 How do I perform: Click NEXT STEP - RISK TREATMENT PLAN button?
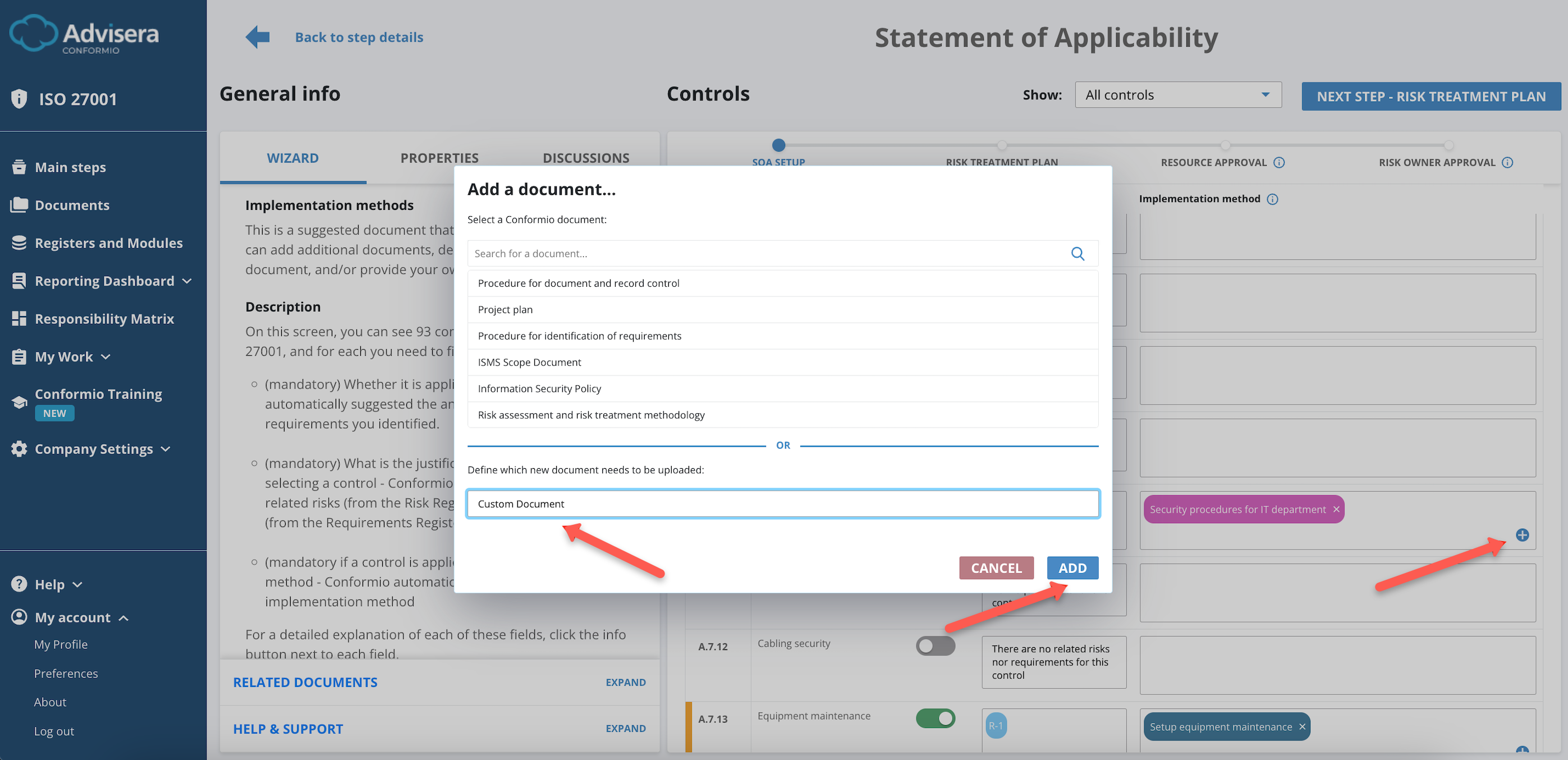click(x=1431, y=95)
